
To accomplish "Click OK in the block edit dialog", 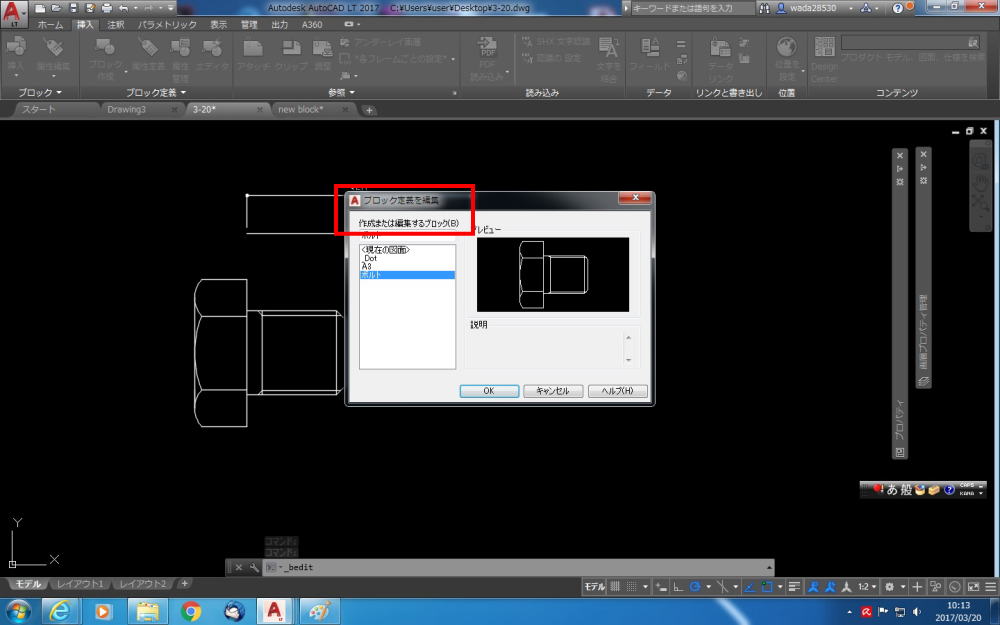I will click(489, 391).
